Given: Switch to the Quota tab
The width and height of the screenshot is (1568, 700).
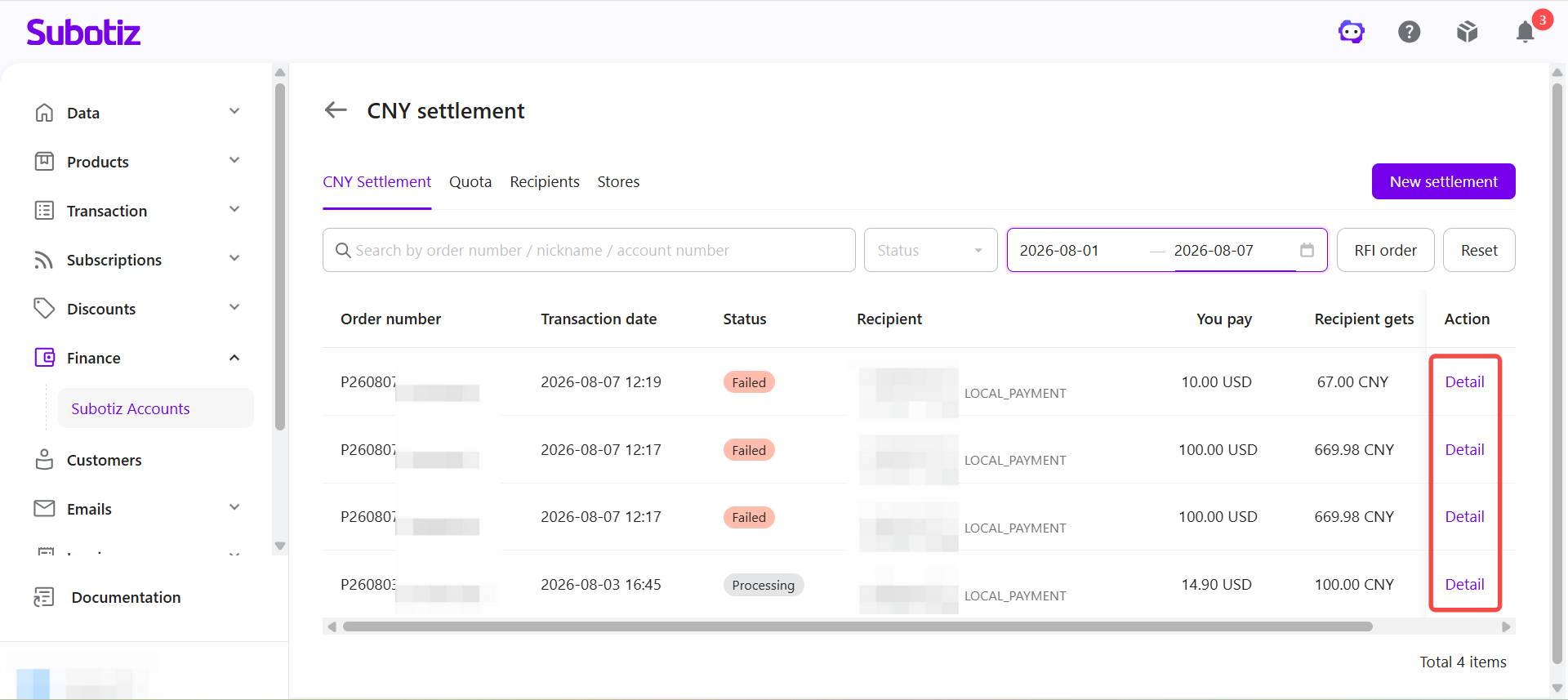Looking at the screenshot, I should point(470,182).
